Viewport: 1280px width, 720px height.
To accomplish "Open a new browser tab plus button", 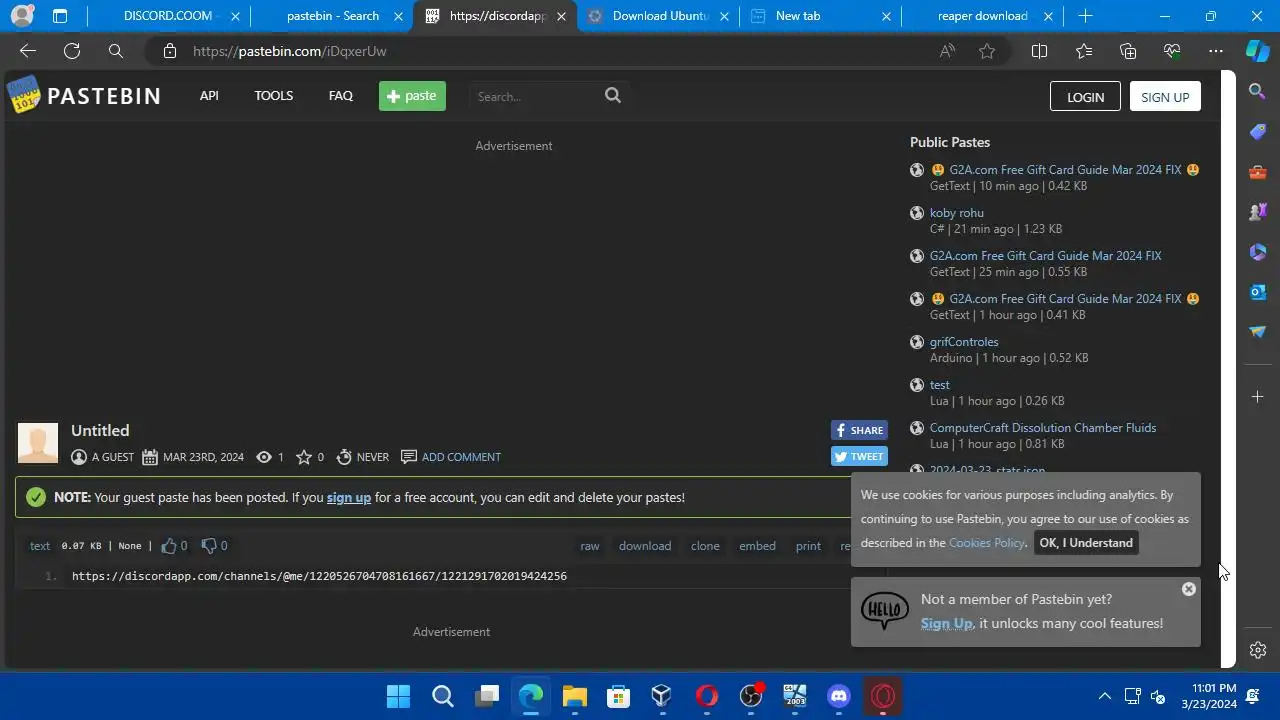I will (x=1085, y=16).
